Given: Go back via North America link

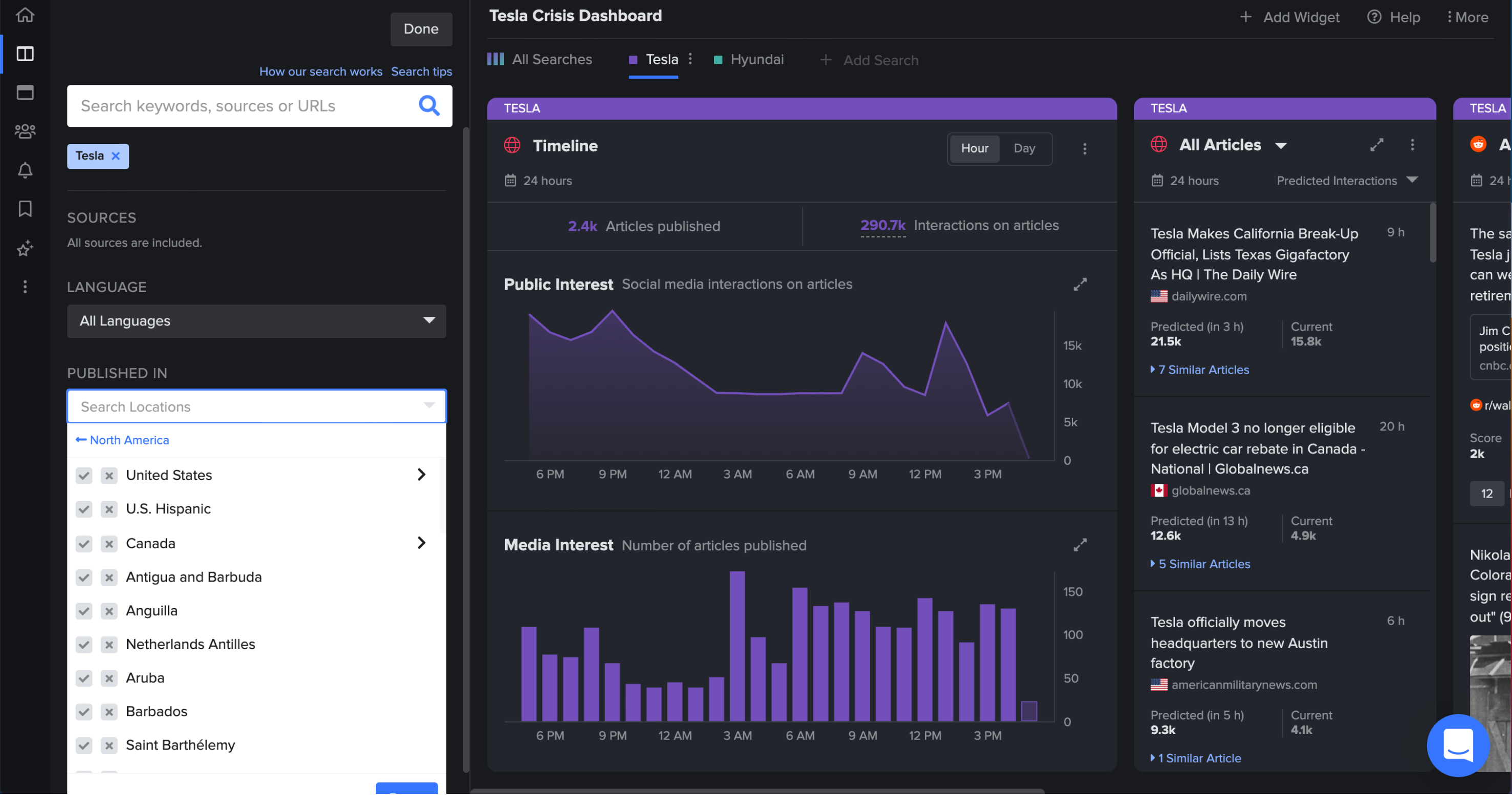Looking at the screenshot, I should tap(122, 441).
